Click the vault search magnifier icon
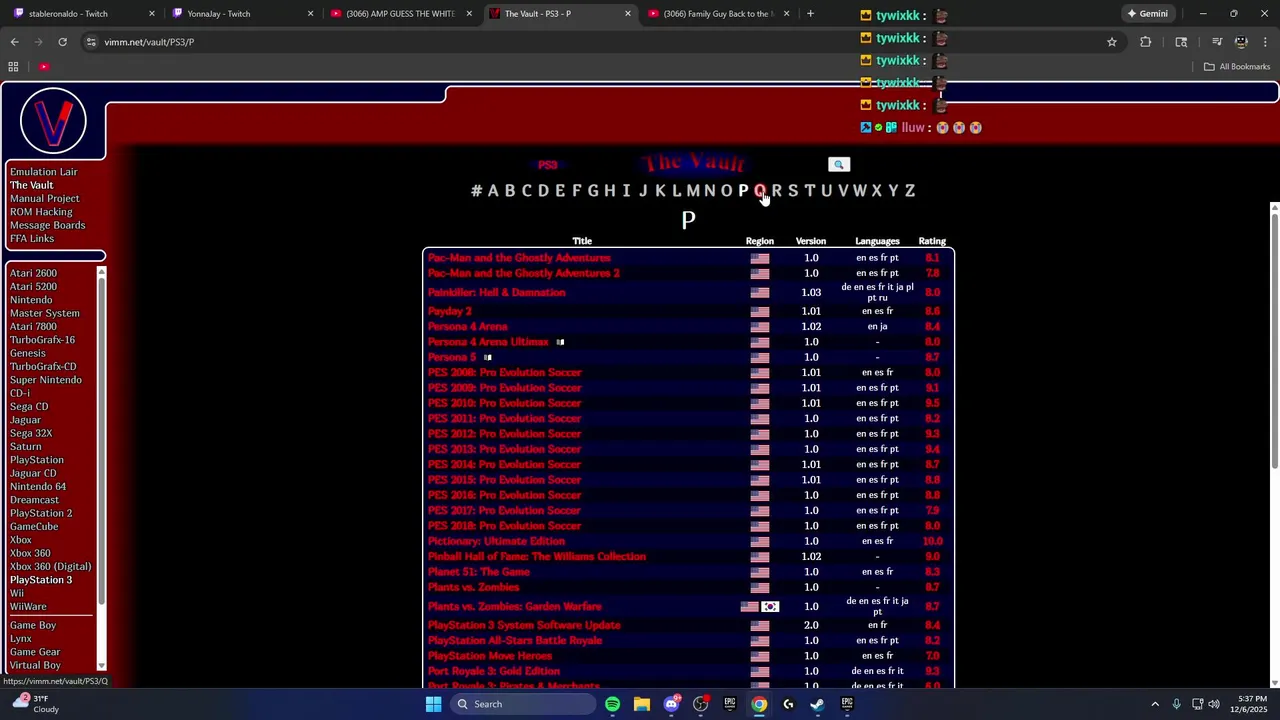1280x720 pixels. coord(839,164)
